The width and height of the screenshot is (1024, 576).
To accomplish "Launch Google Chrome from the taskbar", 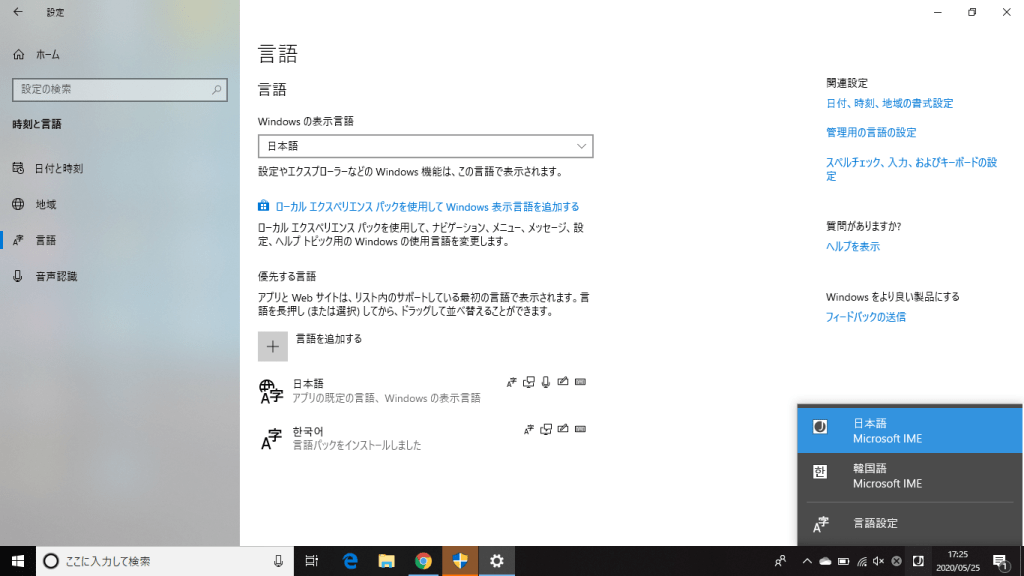I will (x=423, y=561).
